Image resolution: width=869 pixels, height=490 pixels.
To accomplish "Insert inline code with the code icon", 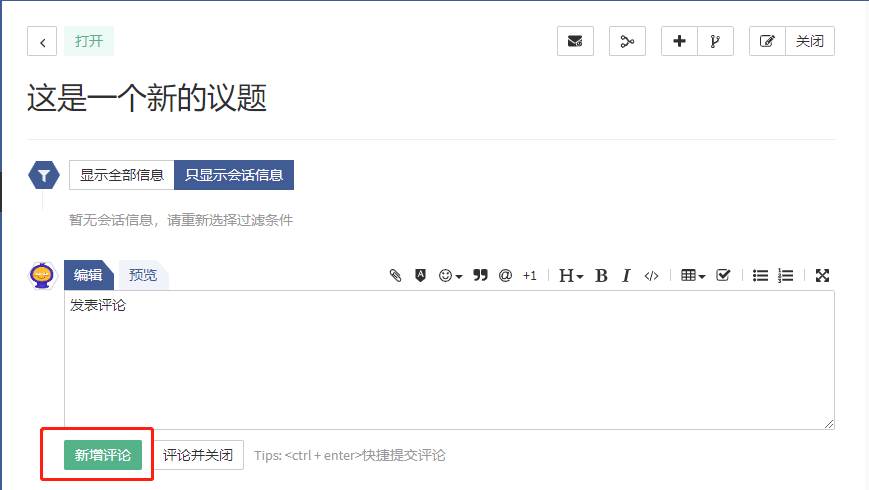I will [651, 276].
